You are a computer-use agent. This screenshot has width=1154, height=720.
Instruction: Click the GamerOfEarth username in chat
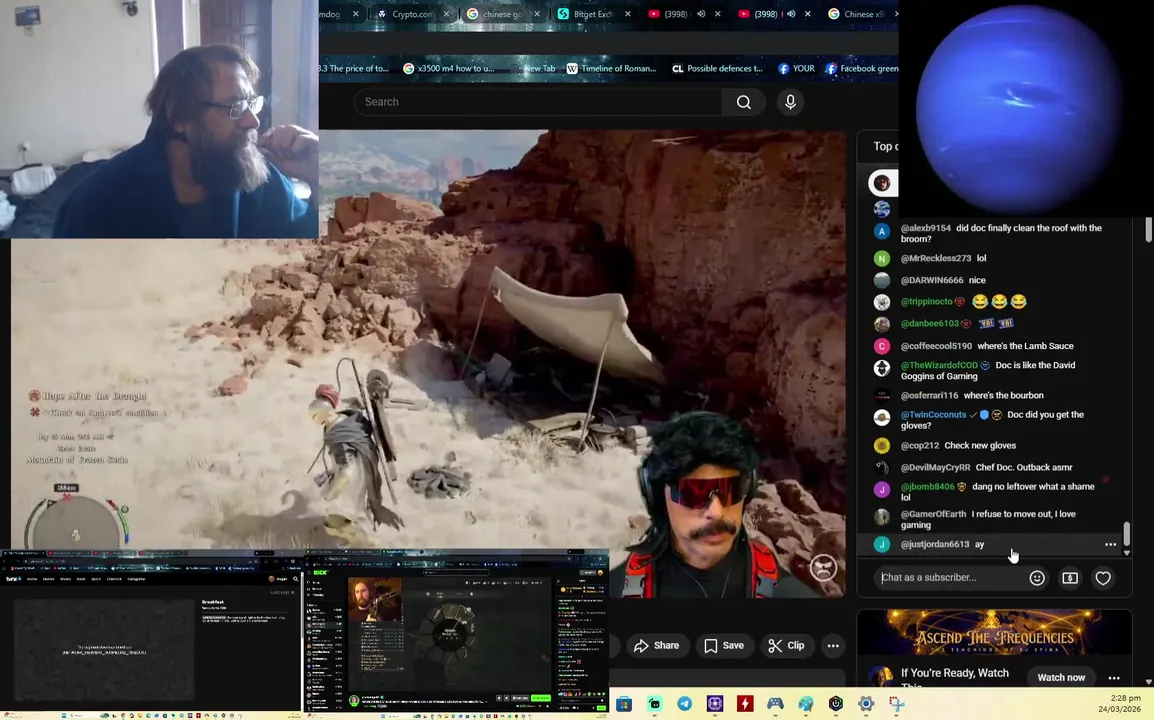[x=933, y=514]
